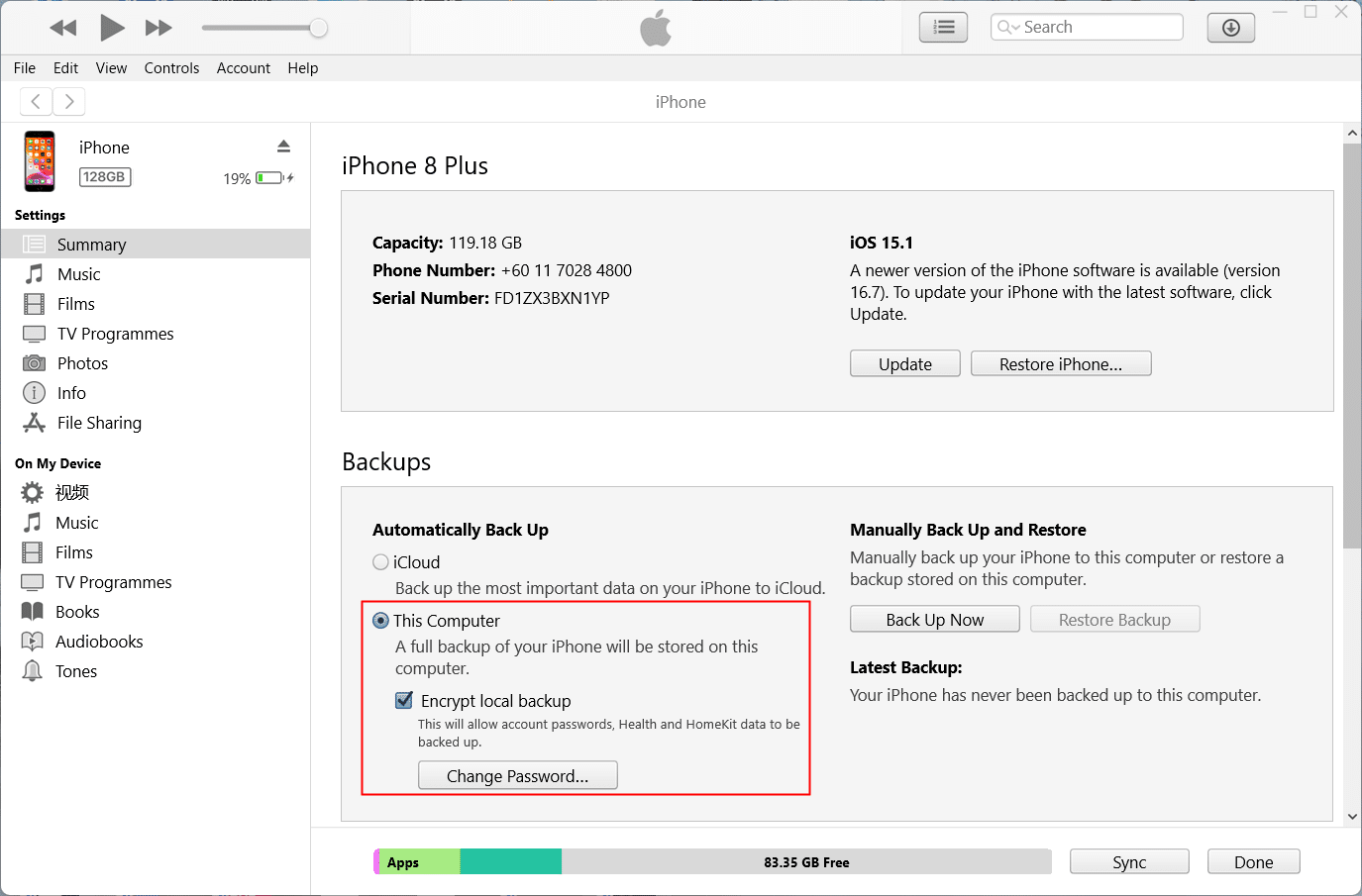Click the phone number +60 11 7028 4800
Screen dimensions: 1362x896
(x=567, y=270)
